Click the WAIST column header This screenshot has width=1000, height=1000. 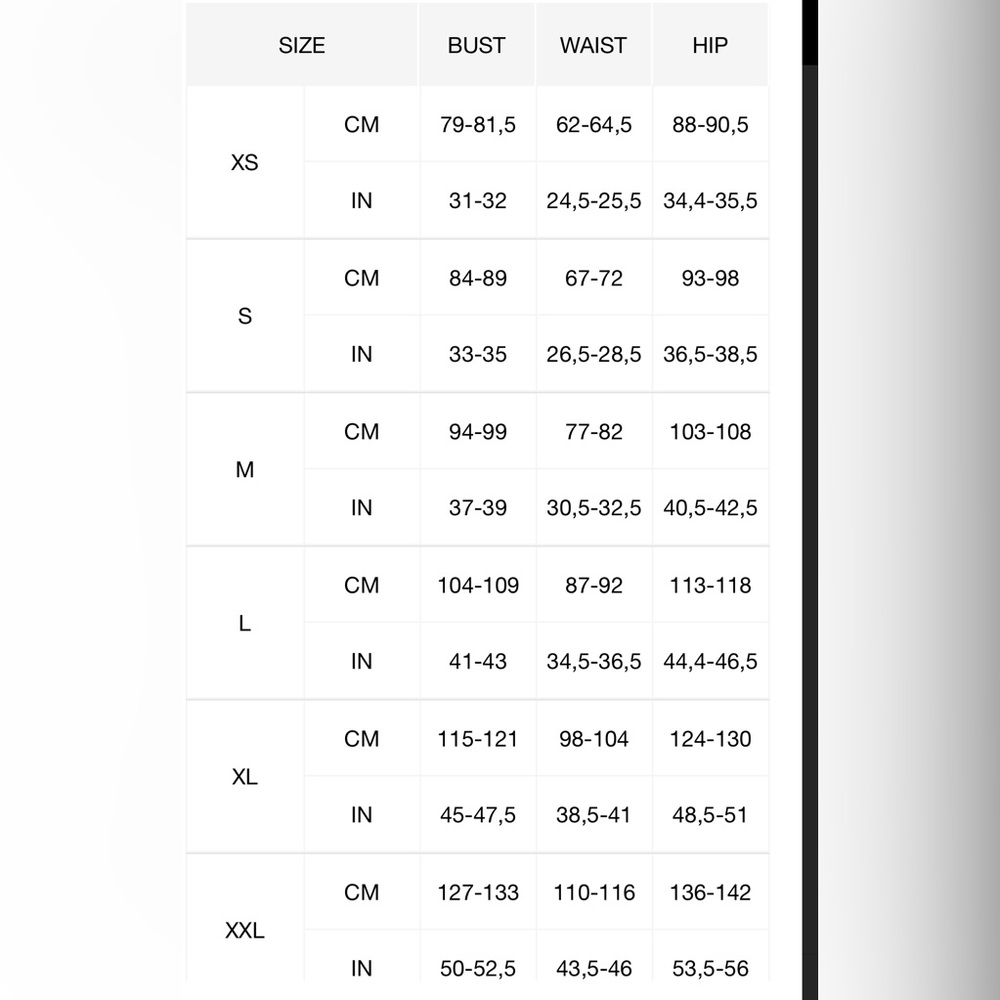point(593,45)
